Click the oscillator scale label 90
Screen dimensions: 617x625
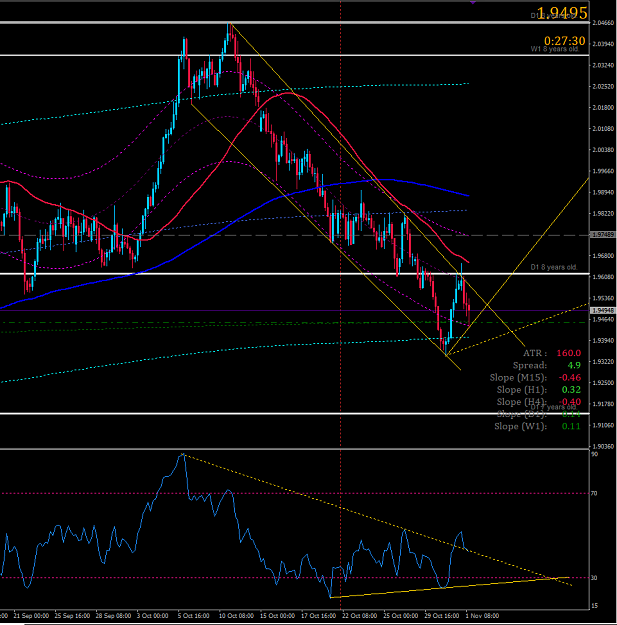(x=594, y=454)
